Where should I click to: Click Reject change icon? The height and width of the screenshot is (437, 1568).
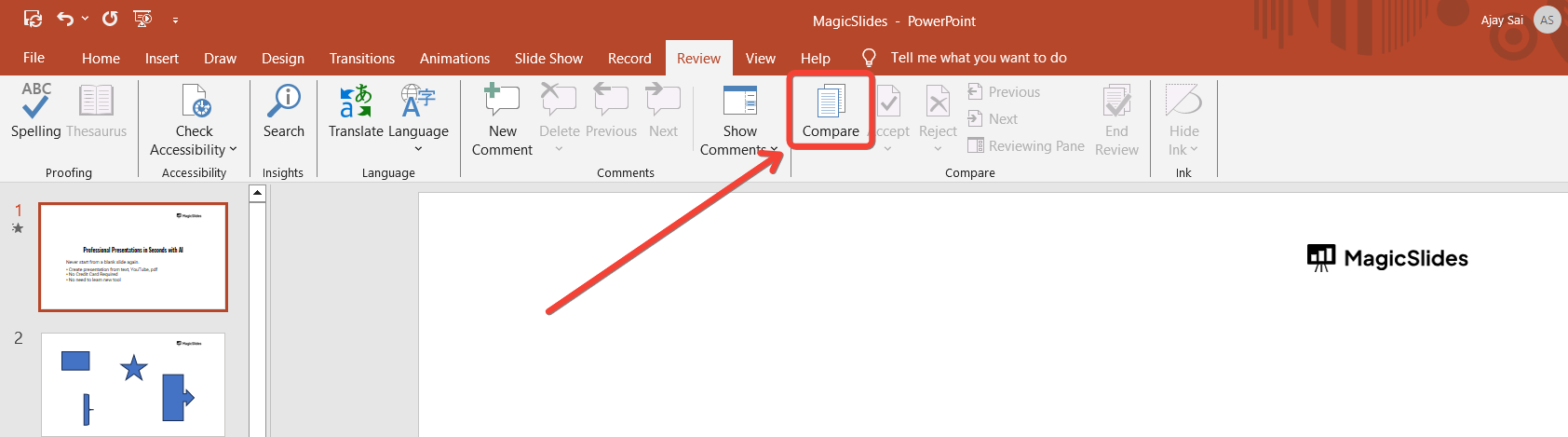[938, 101]
